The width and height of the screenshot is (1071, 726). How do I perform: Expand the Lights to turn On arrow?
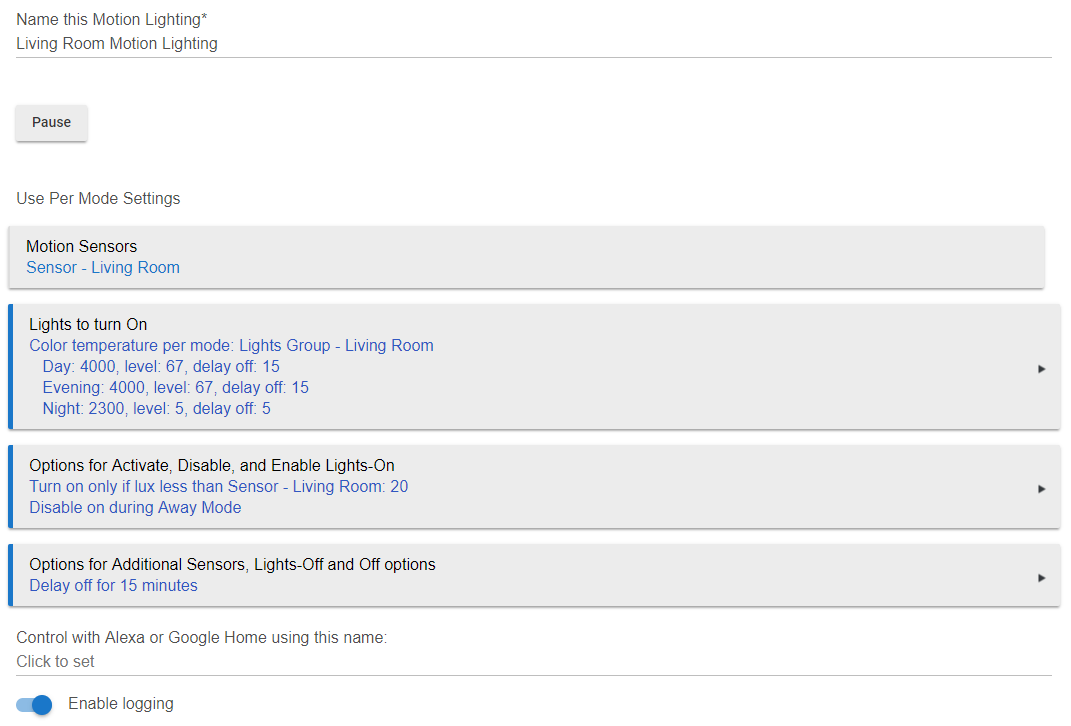click(x=1042, y=369)
